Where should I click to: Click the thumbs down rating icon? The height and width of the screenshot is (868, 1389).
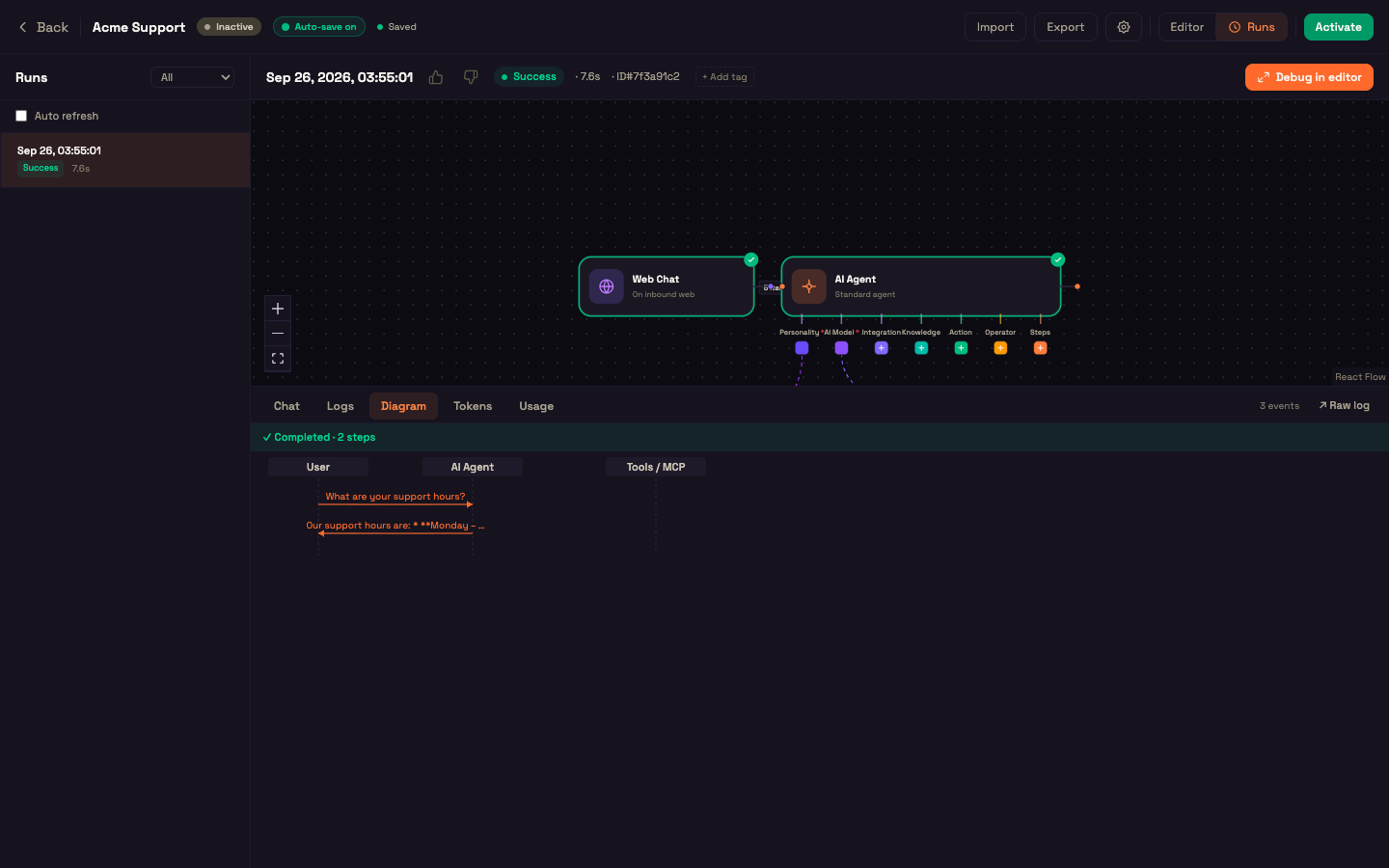(x=471, y=77)
